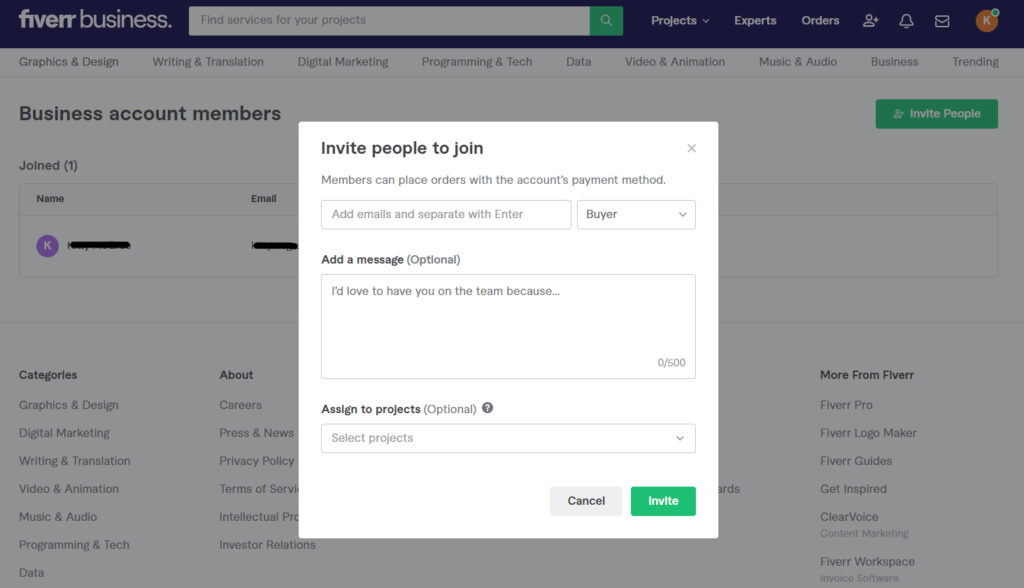Screen dimensions: 1024x588
Task: Open the Experts menu item
Action: (755, 20)
